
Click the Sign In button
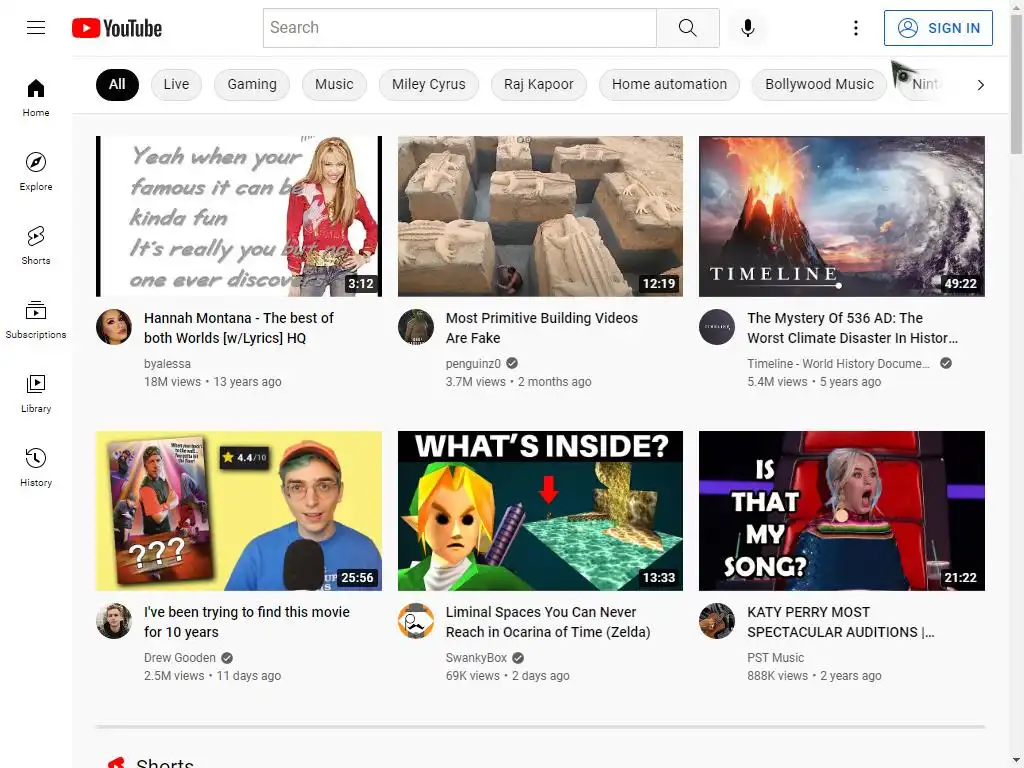(938, 28)
